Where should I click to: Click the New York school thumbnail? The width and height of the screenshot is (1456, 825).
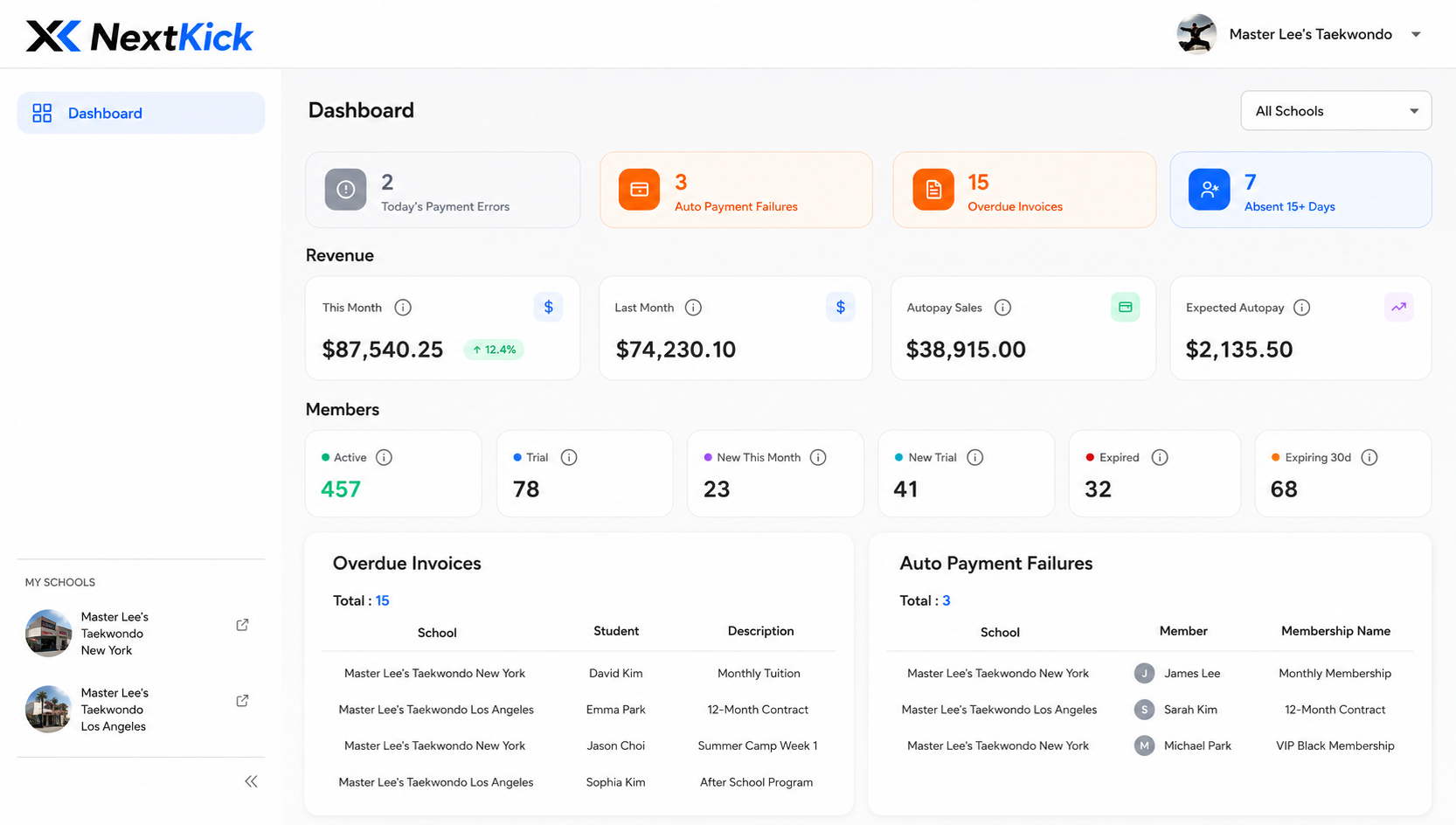pos(48,633)
